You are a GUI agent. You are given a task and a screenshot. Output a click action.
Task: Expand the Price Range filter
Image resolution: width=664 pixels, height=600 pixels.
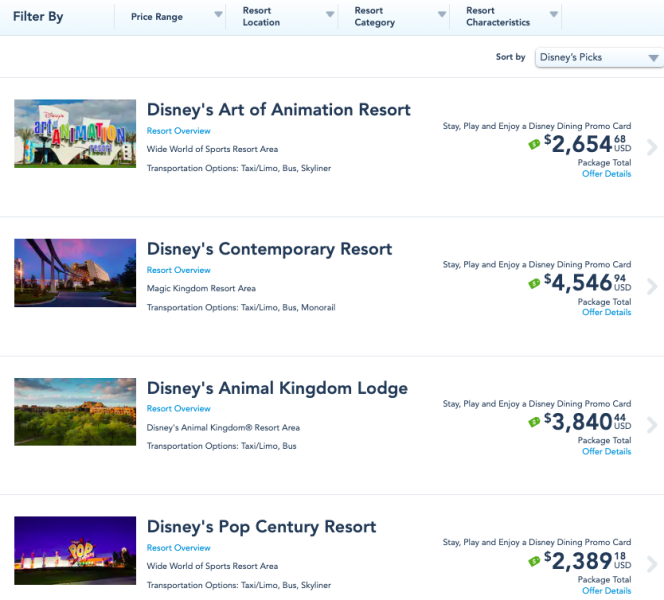[x=175, y=17]
